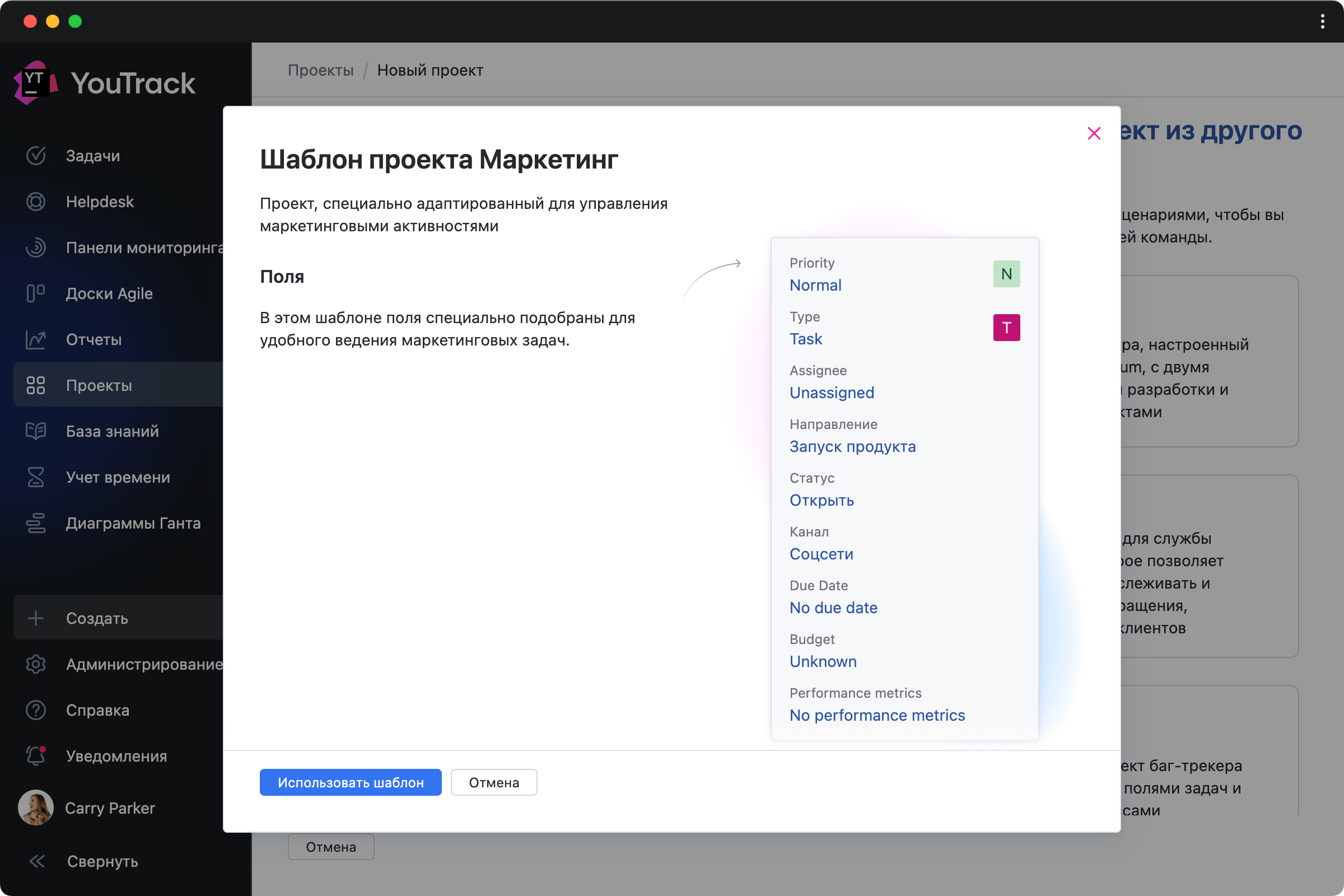Image resolution: width=1344 pixels, height=896 pixels.
Task: Click the Использовать шаблон button
Action: (x=351, y=782)
